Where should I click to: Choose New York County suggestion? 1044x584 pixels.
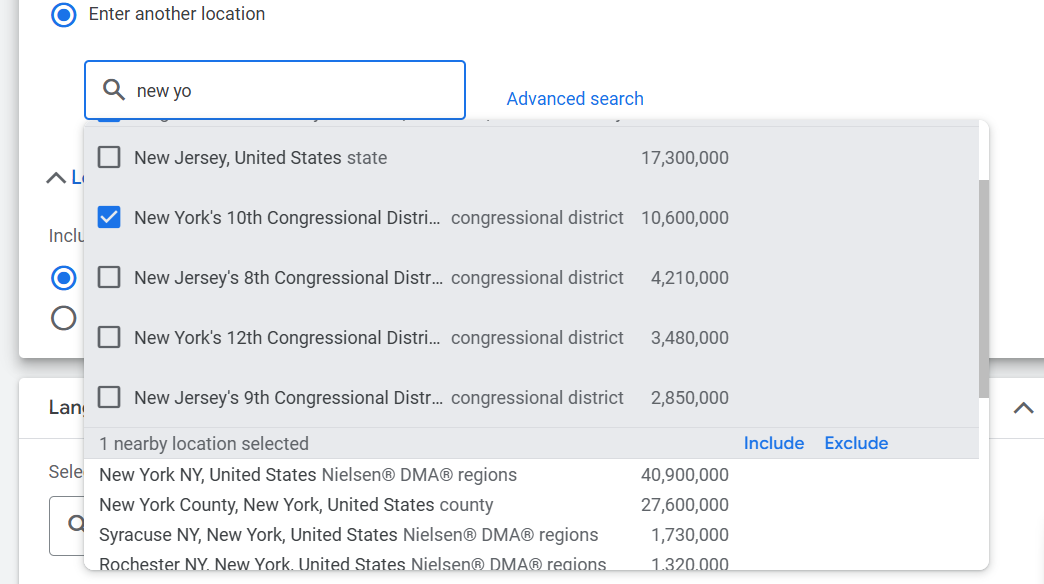pyautogui.click(x=296, y=505)
